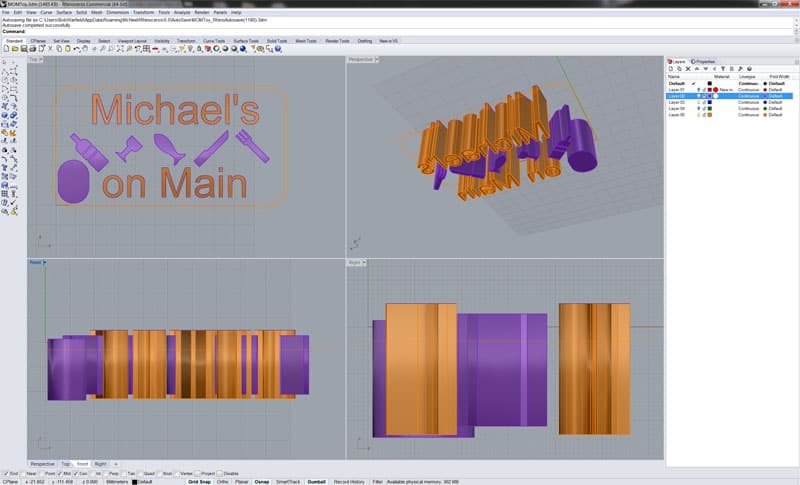The width and height of the screenshot is (800, 485).
Task: Toggle Disable osnap checkbox
Action: coord(219,474)
